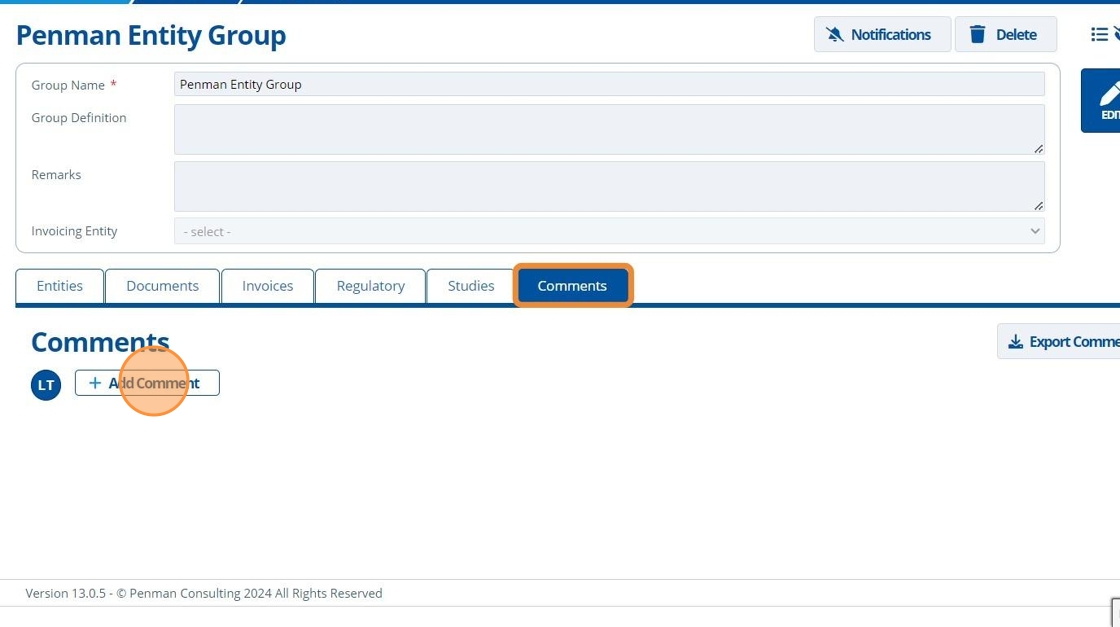Click the Invoicing Entity label
Image resolution: width=1120 pixels, height=627 pixels.
coord(74,231)
